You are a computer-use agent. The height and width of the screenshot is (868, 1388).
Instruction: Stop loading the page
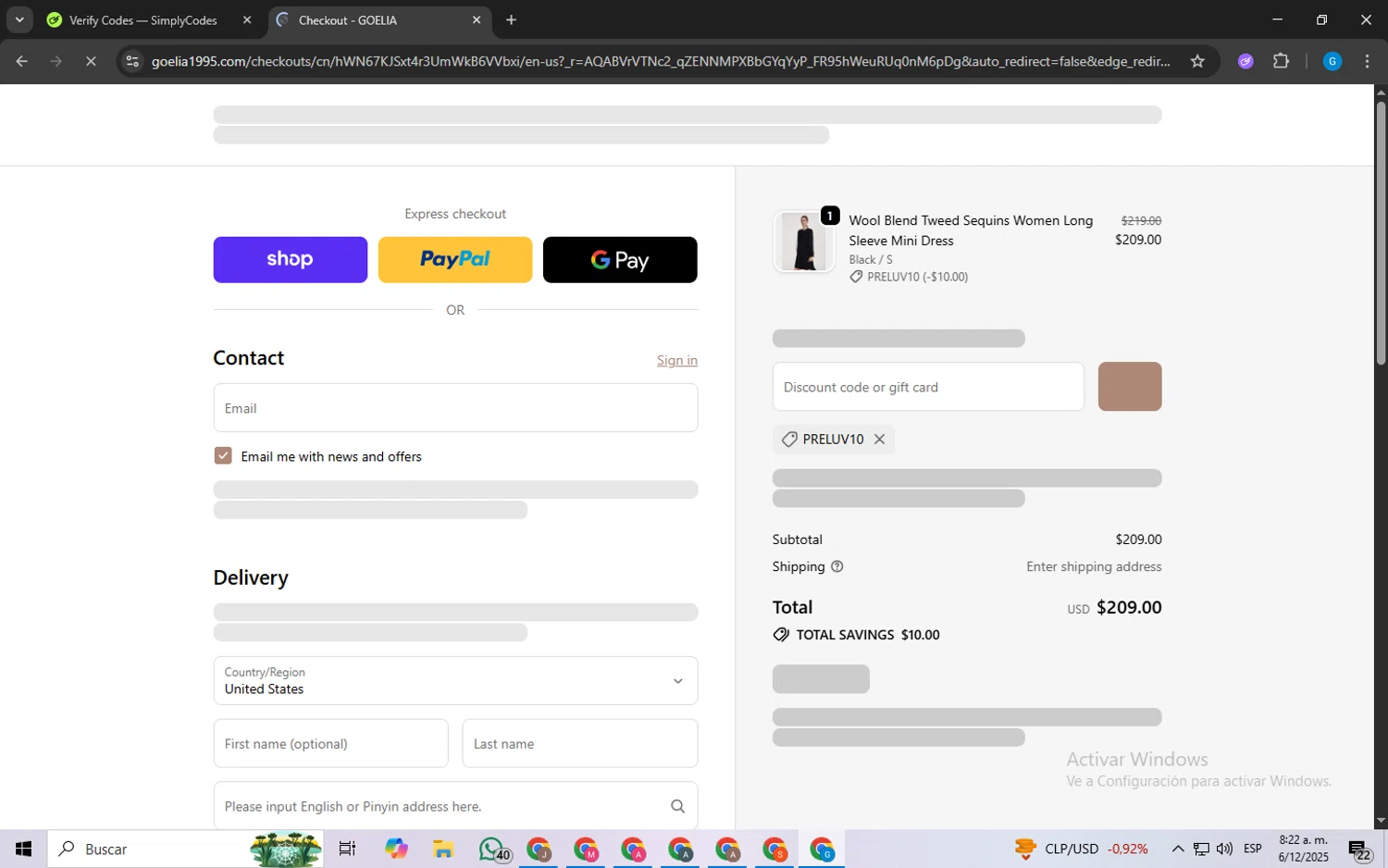coord(91,61)
